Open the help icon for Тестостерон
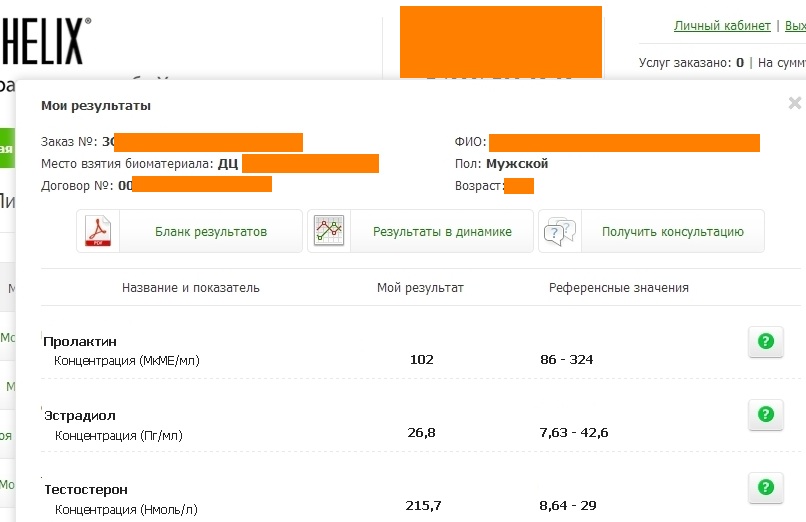Image resolution: width=806 pixels, height=522 pixels. (x=765, y=488)
